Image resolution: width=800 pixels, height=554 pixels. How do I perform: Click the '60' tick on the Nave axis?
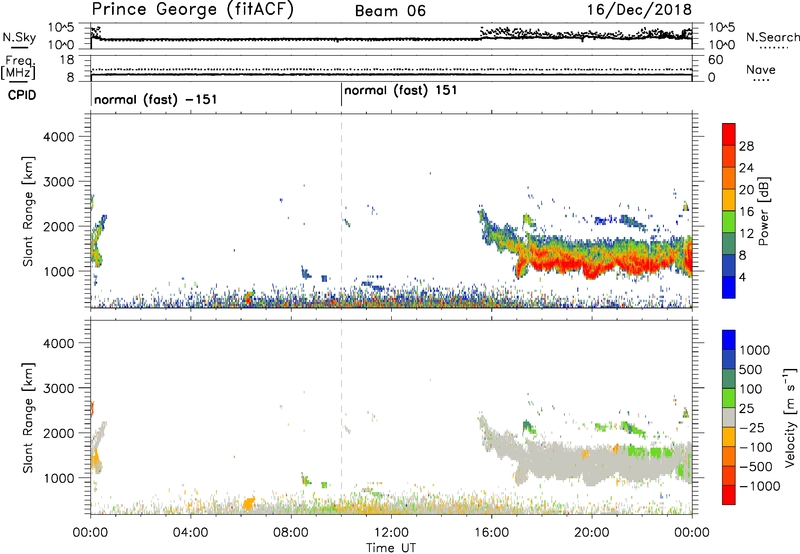[x=715, y=60]
